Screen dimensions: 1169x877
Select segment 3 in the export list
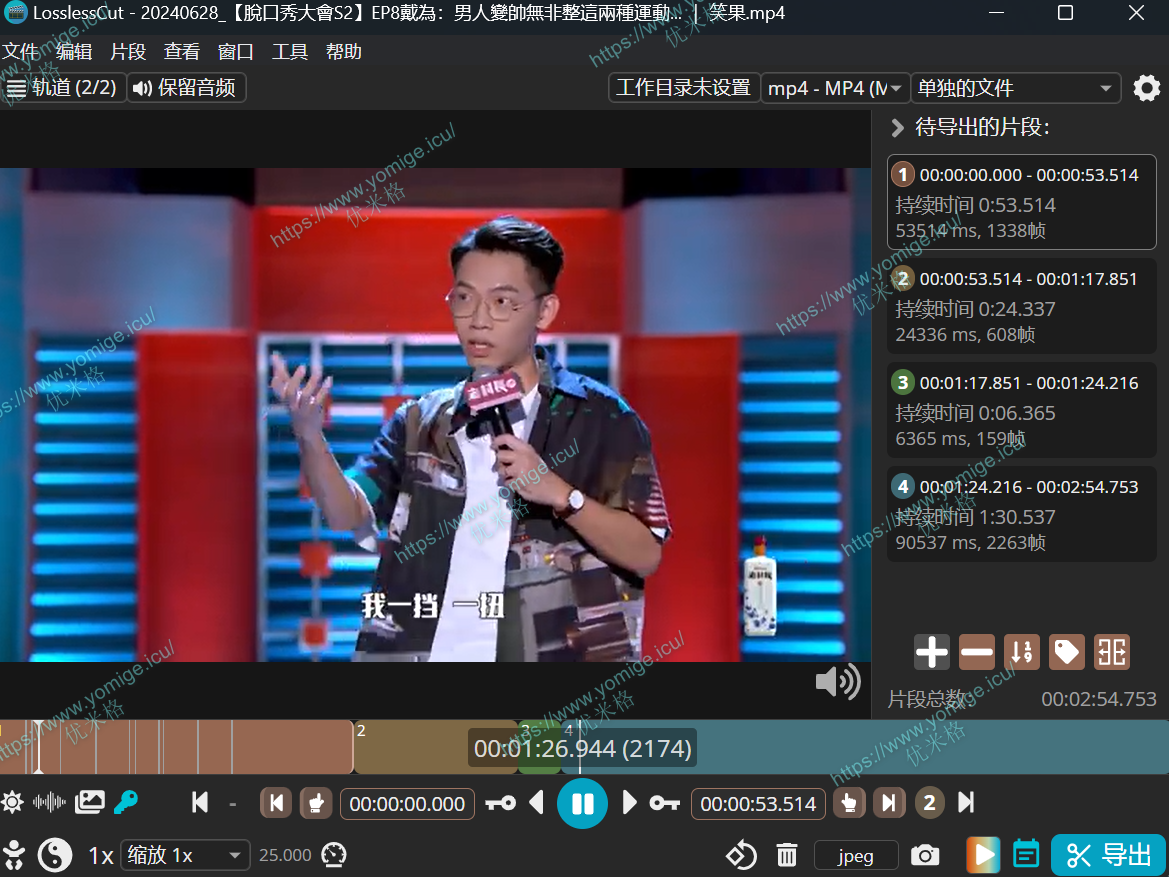[x=1021, y=410]
